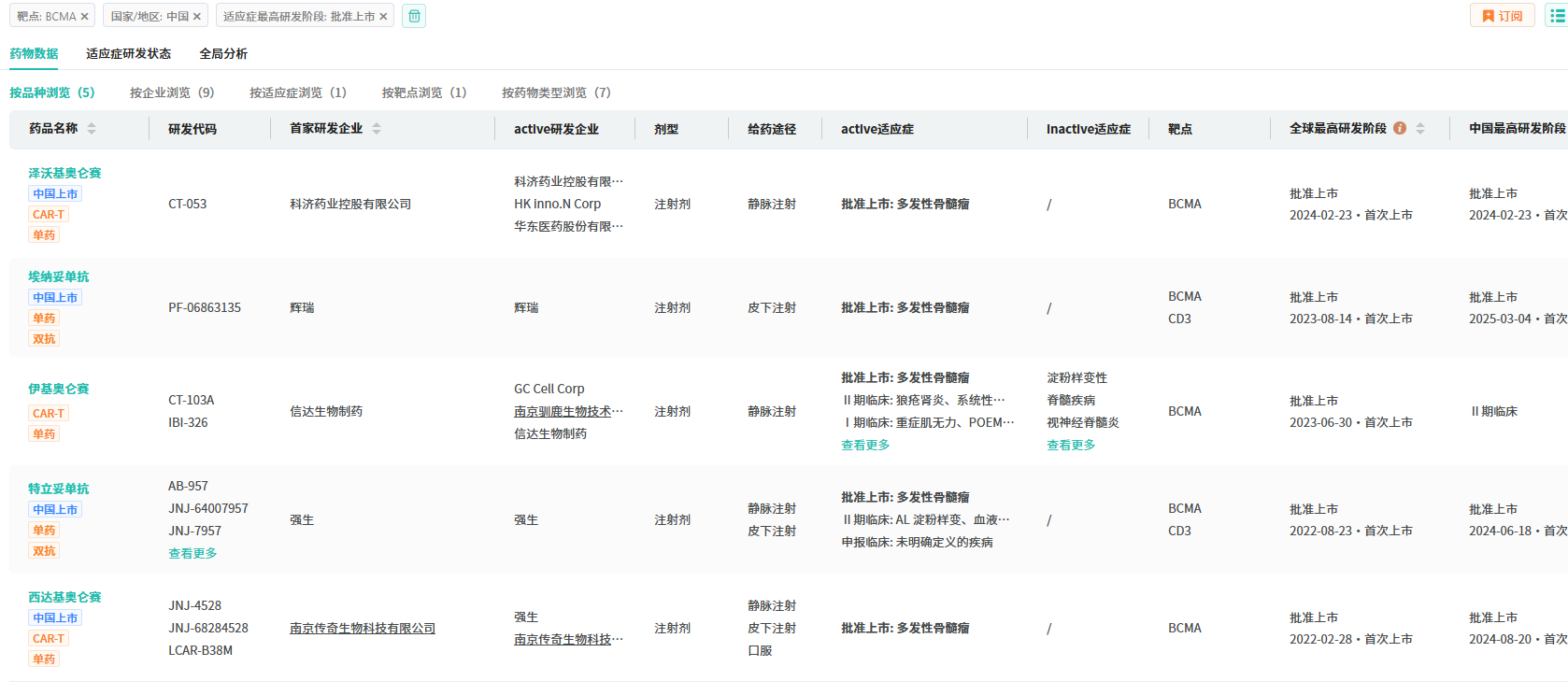Open the 泽沃基奥仑赛 drug detail link
The width and height of the screenshot is (1568, 695).
(x=64, y=173)
